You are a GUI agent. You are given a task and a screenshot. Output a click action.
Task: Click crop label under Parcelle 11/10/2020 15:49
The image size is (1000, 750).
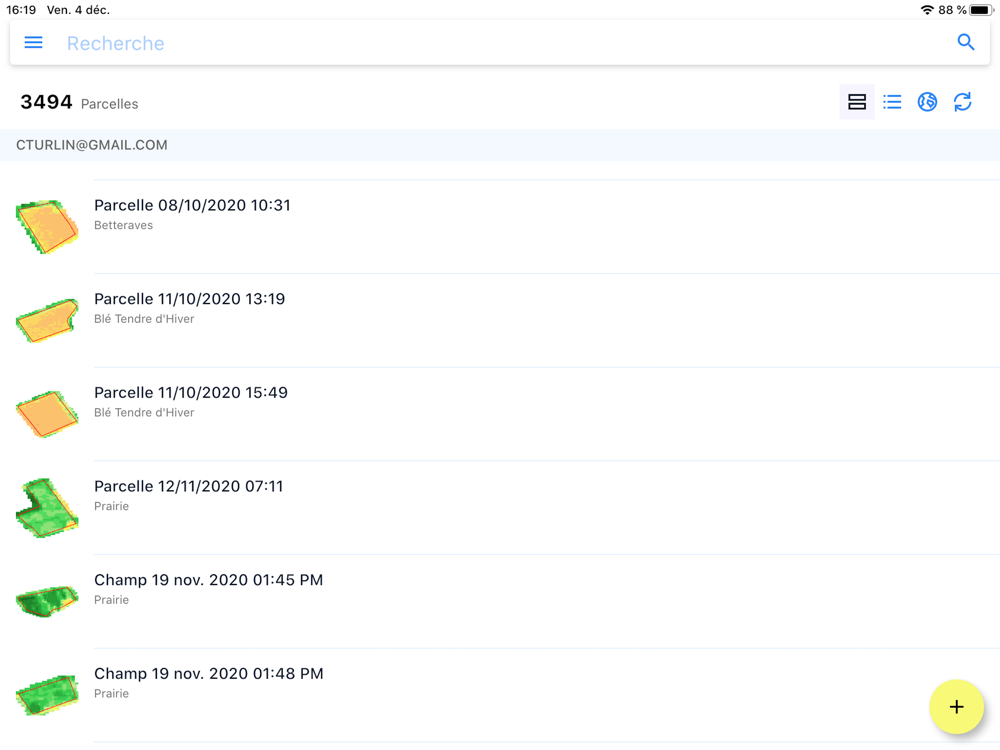pyautogui.click(x=144, y=413)
